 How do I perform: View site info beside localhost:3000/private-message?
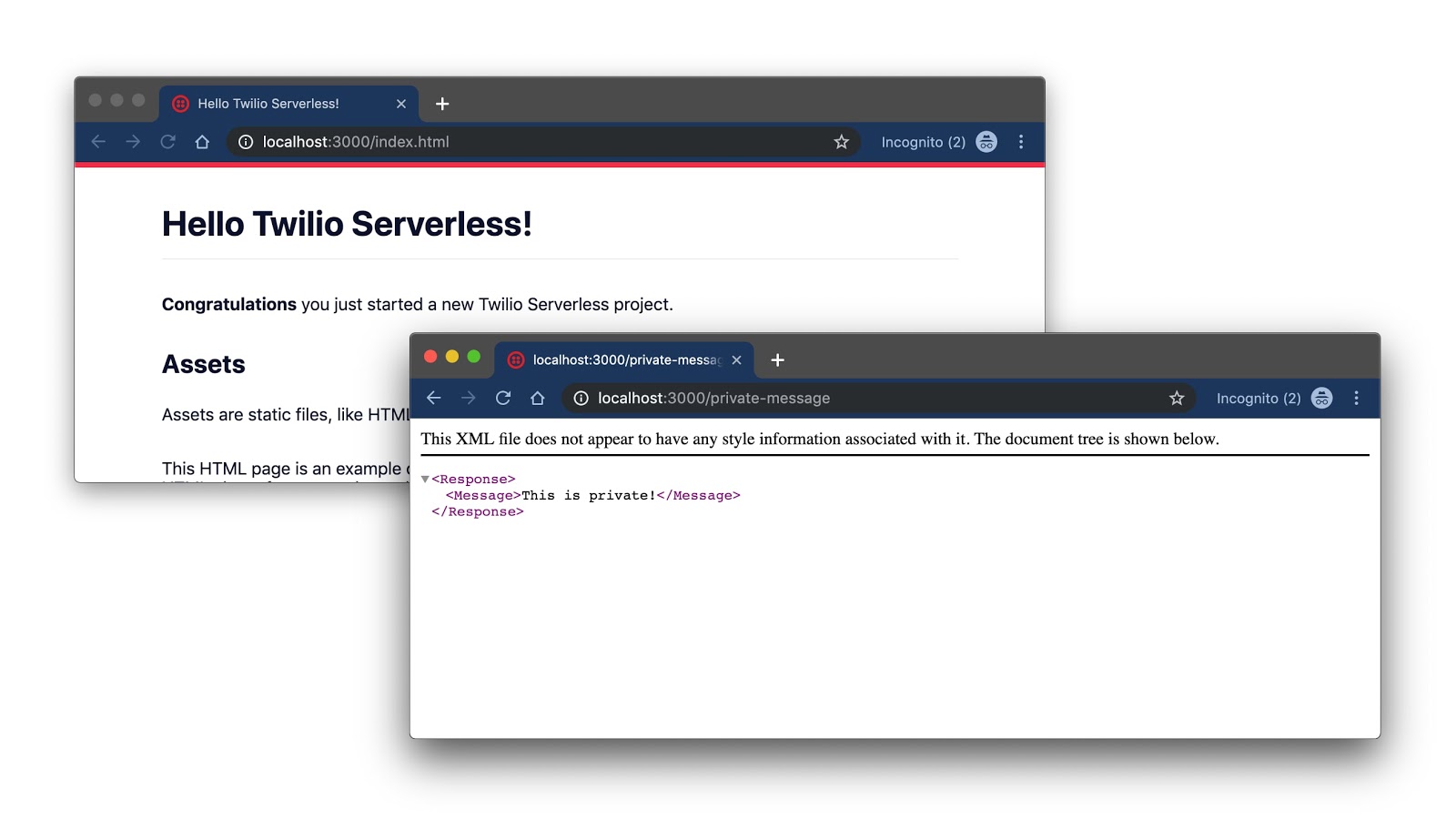[581, 399]
